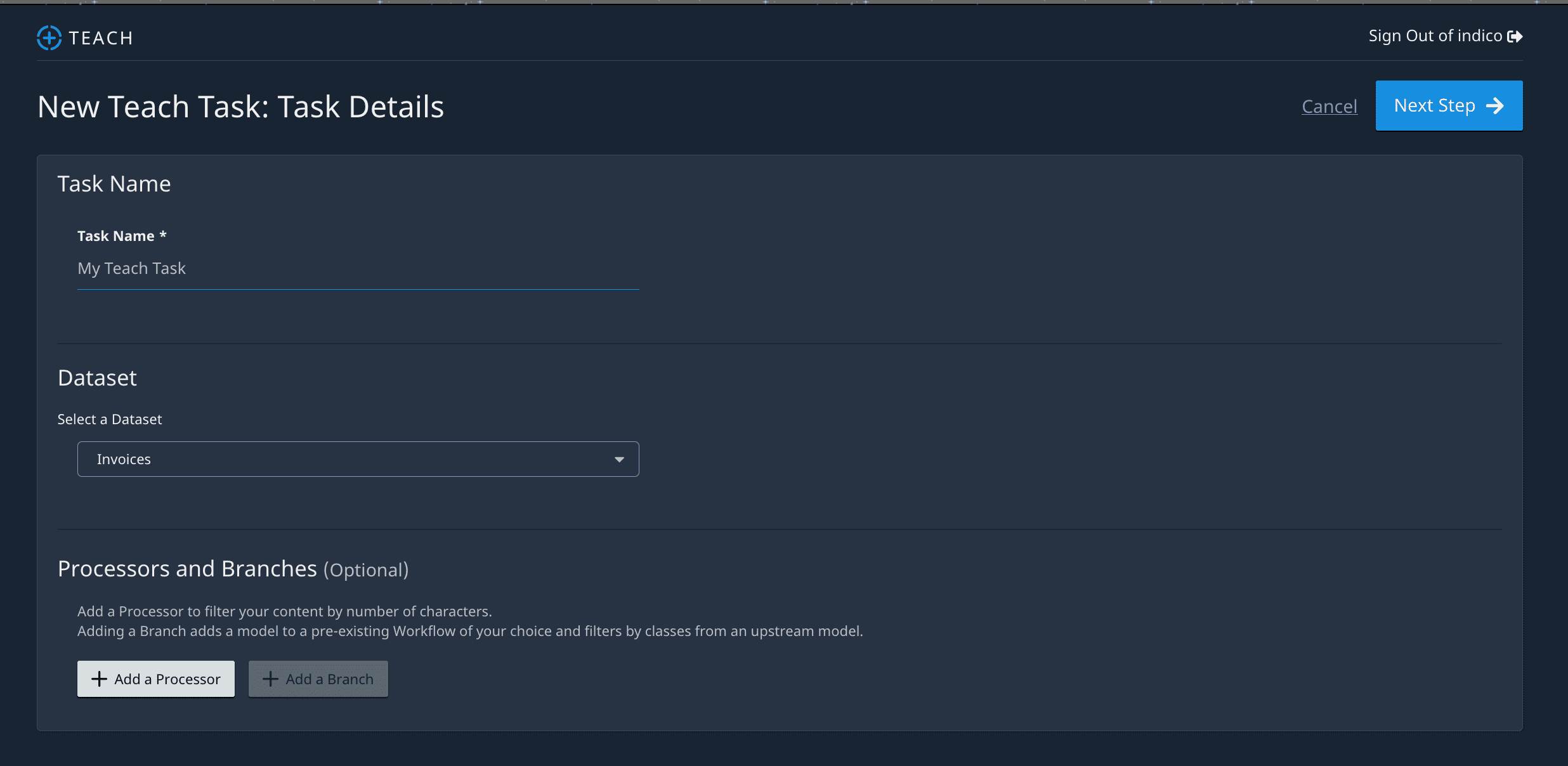
Task: Click the Add a Processor button
Action: click(156, 679)
